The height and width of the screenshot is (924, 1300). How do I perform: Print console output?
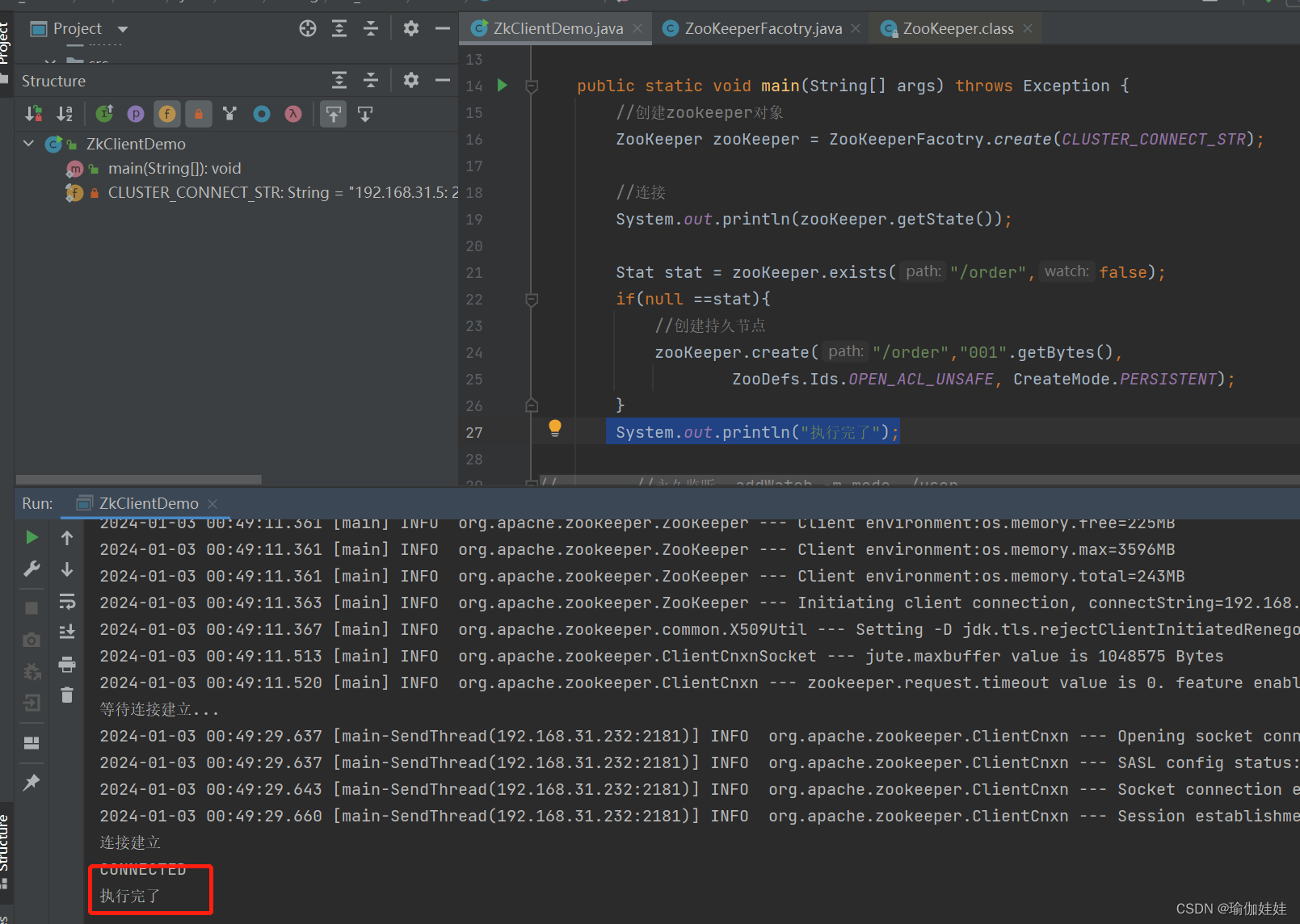pyautogui.click(x=67, y=665)
